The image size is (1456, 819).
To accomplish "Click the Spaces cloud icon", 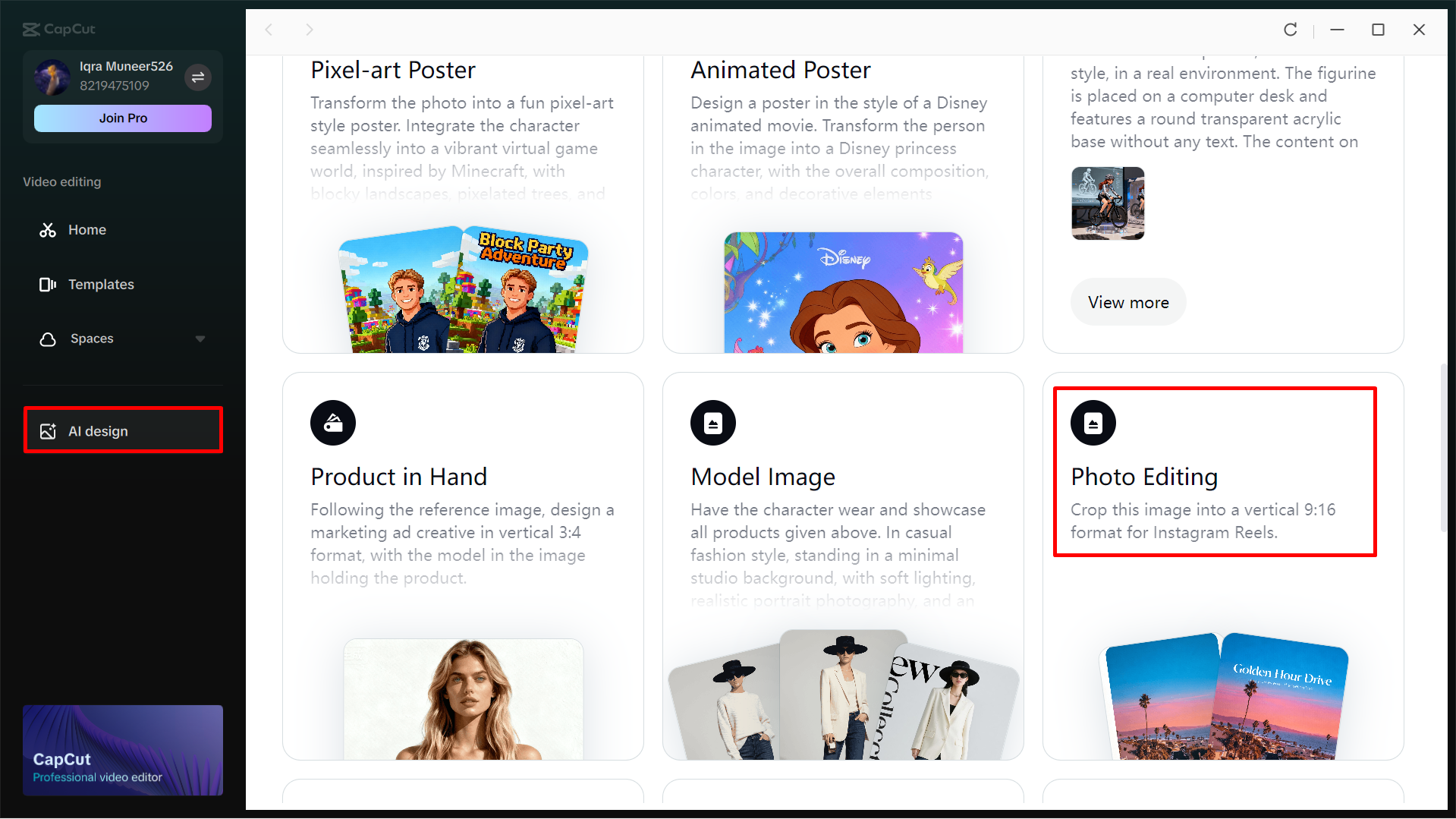I will point(48,339).
